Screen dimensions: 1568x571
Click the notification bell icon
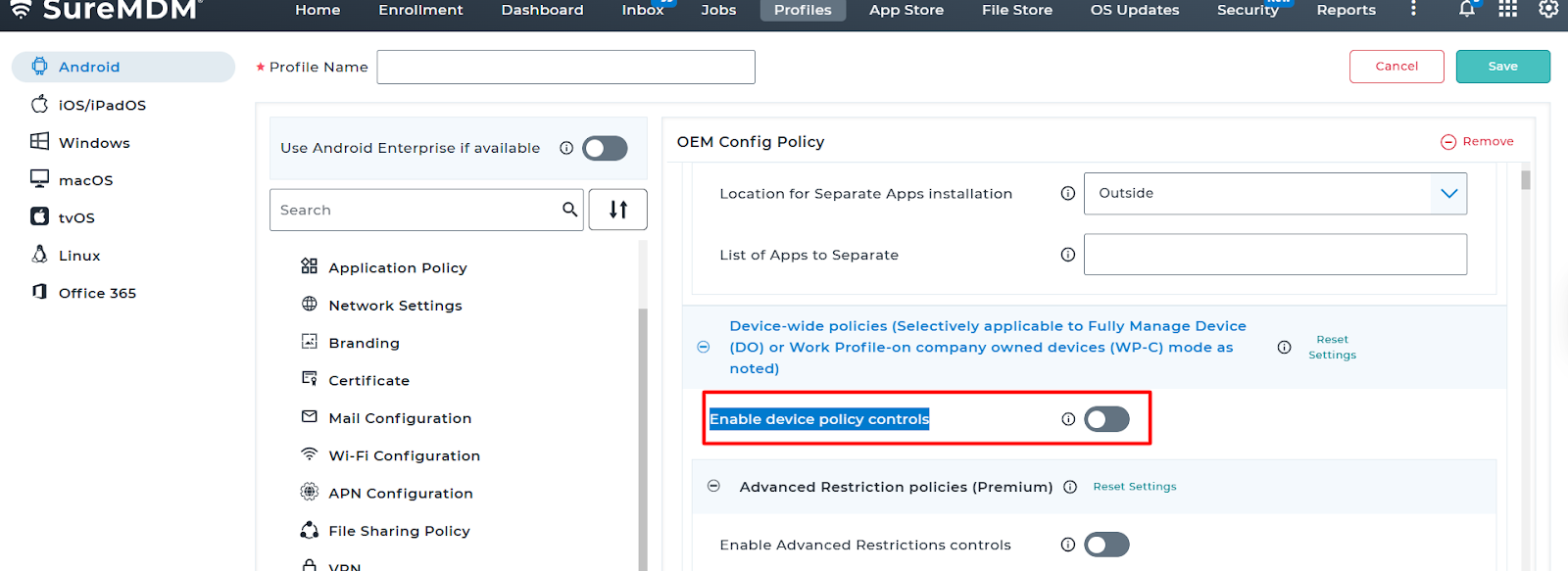tap(1467, 9)
